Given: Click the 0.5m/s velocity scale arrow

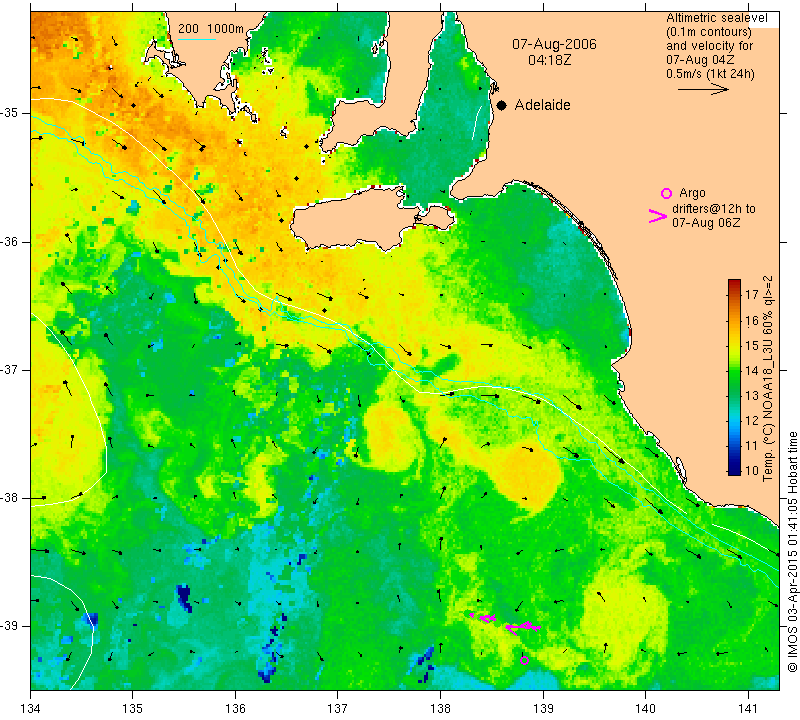Looking at the screenshot, I should [x=703, y=89].
